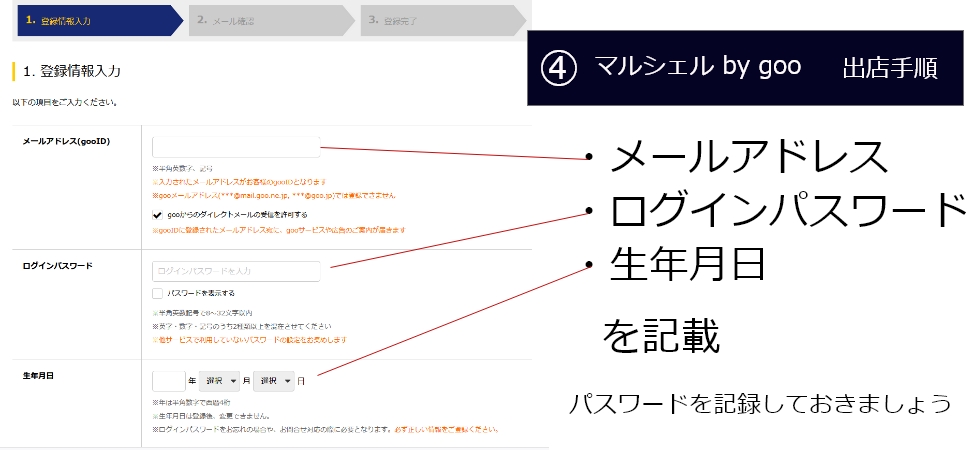Screen dimensions: 970x450
Task: Click パスワードを記録しておきましょう text
Action: click(x=760, y=403)
